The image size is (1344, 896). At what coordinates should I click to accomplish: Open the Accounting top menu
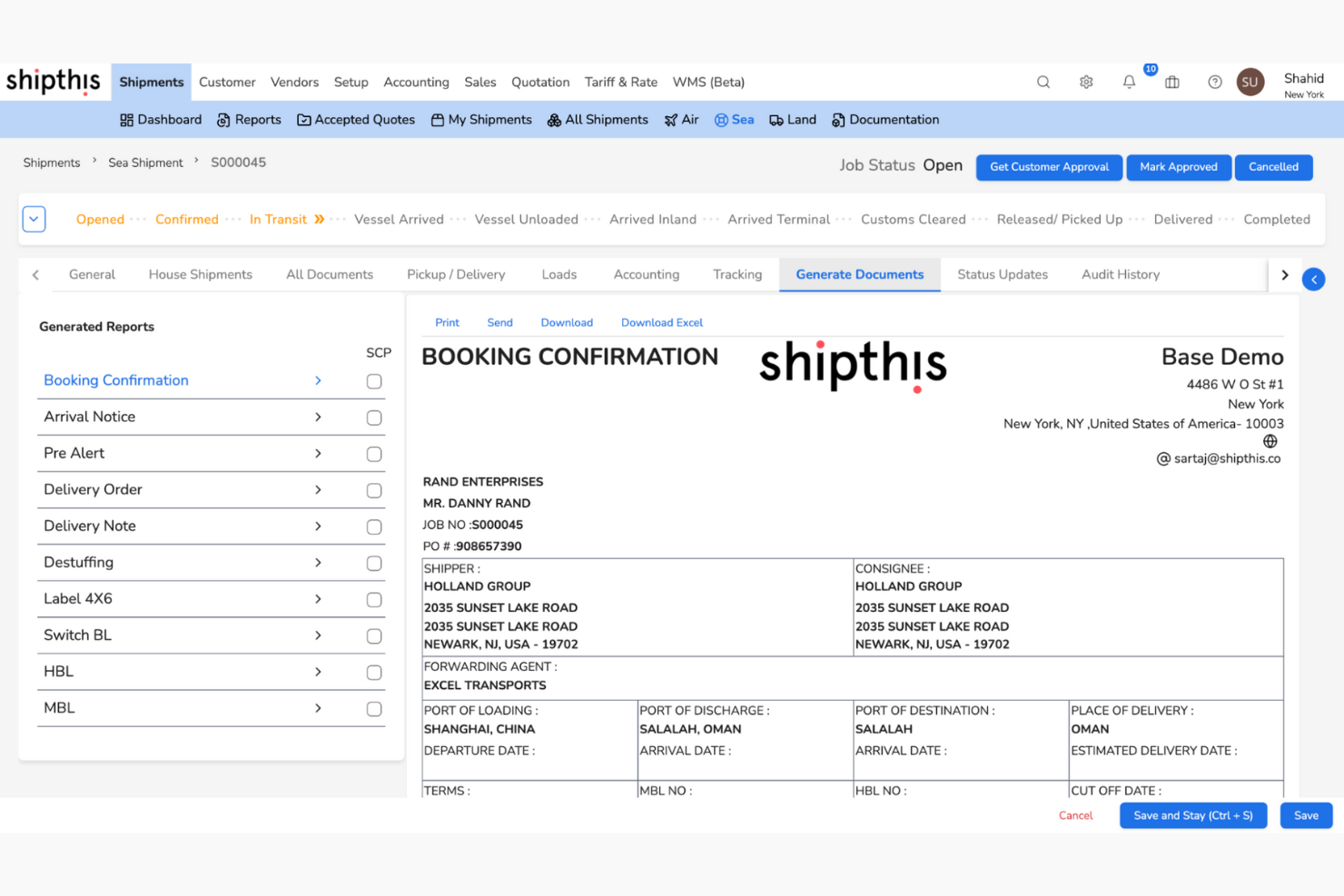[416, 82]
